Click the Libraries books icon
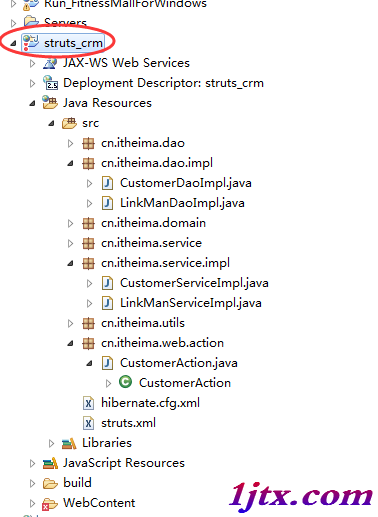Screen dimensions: 378x517 coord(69,443)
